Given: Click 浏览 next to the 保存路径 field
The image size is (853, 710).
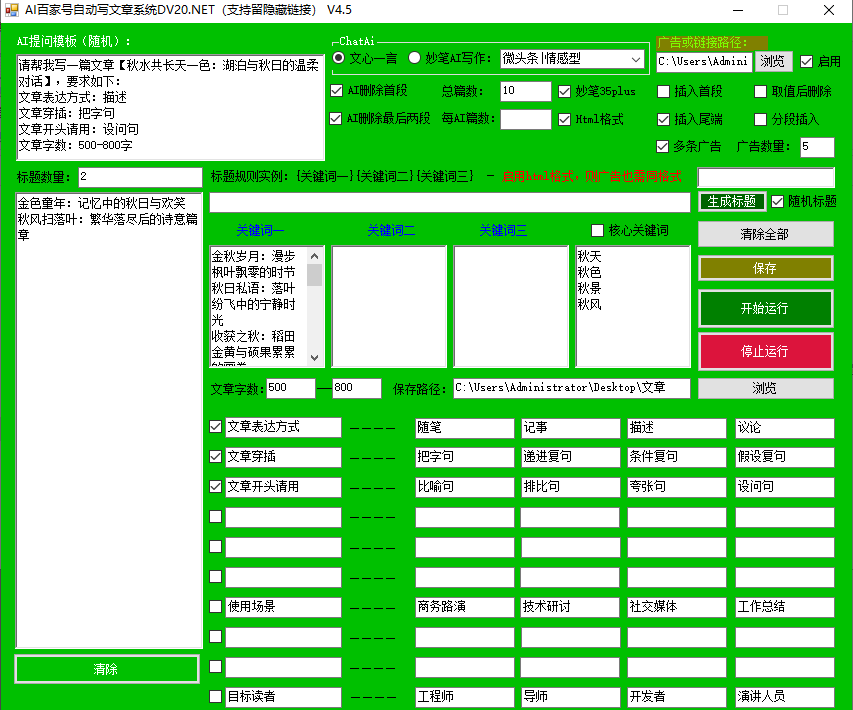Looking at the screenshot, I should (x=764, y=388).
